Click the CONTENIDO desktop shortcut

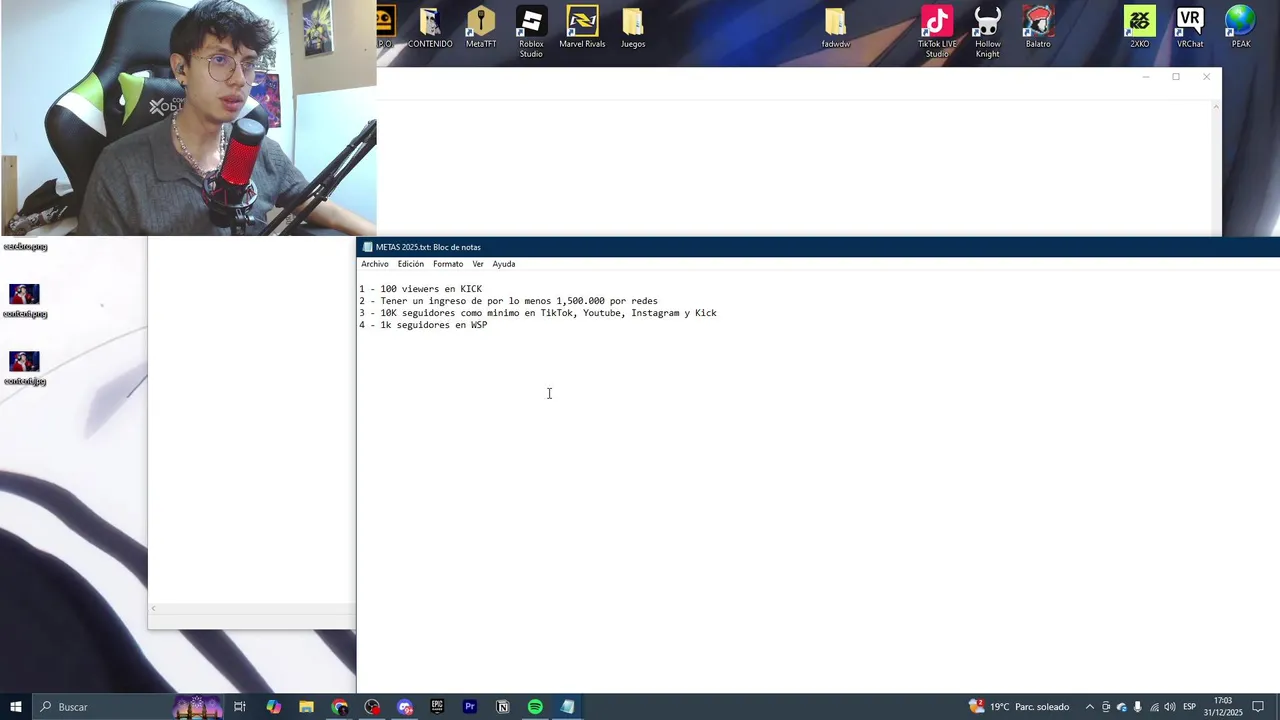(x=430, y=28)
